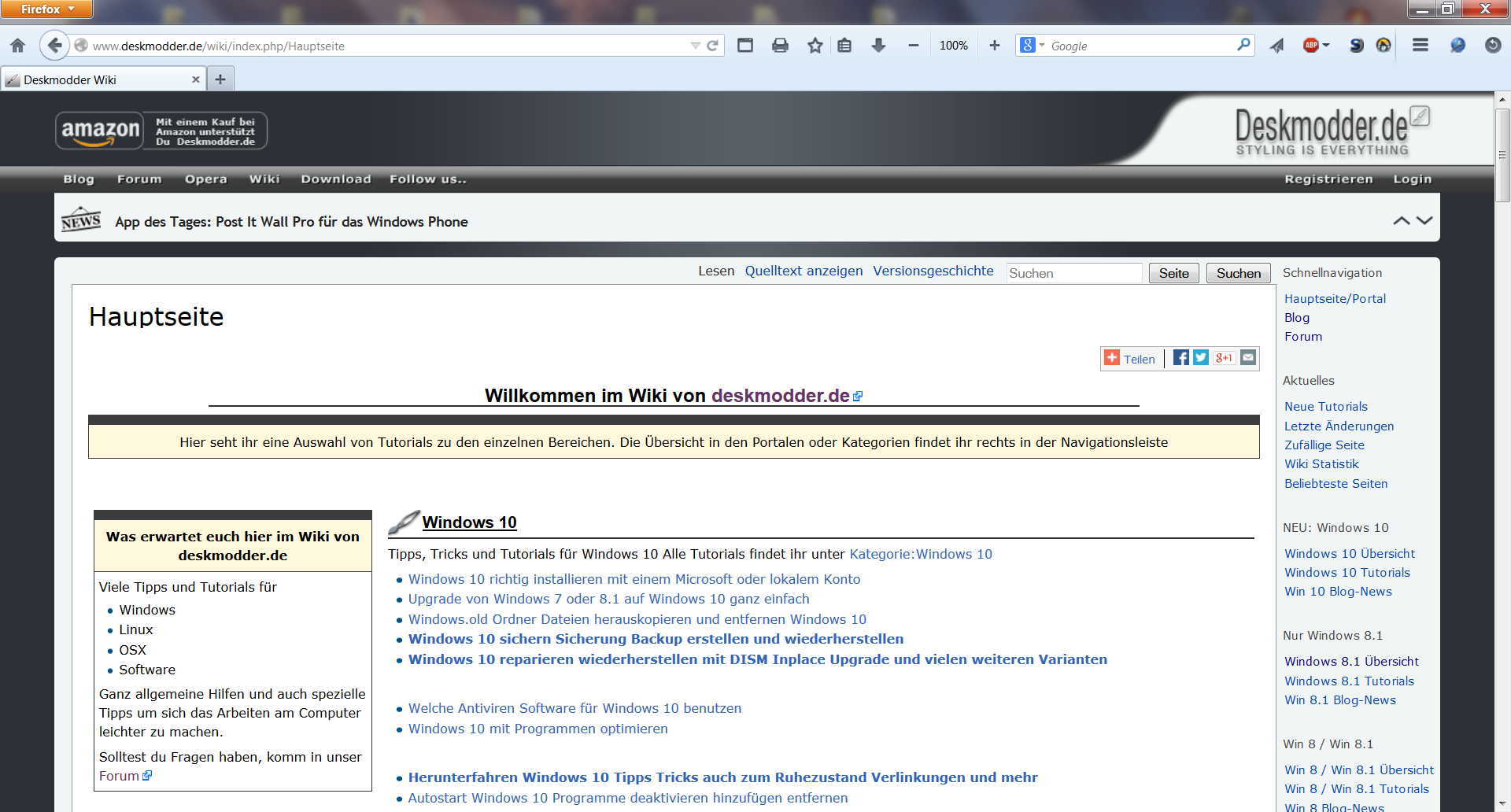The image size is (1511, 812).
Task: Select the Versionsgeschichte tab
Action: pyautogui.click(x=933, y=271)
